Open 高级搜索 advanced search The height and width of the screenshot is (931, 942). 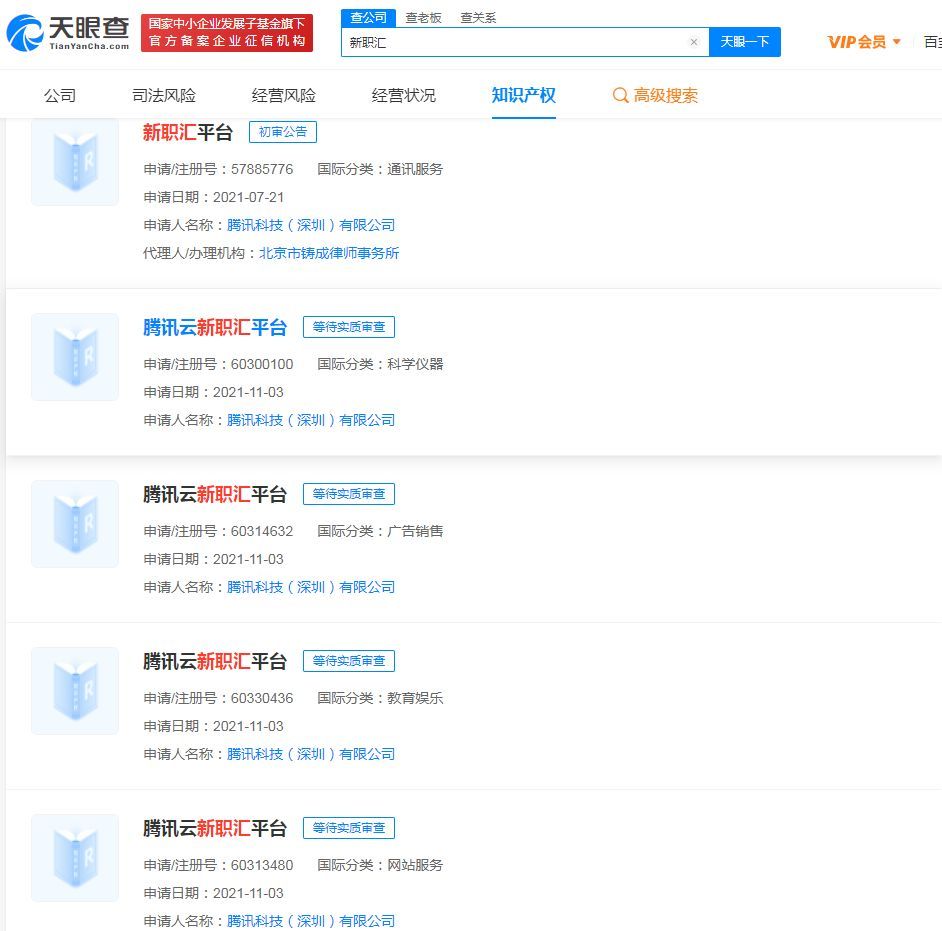[655, 95]
